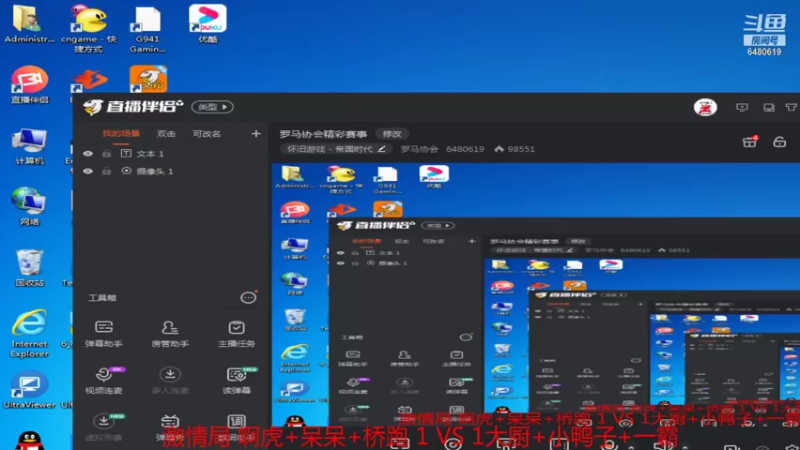Select the 回收站 recycle bin on the desktop
800x450 pixels.
[30, 268]
